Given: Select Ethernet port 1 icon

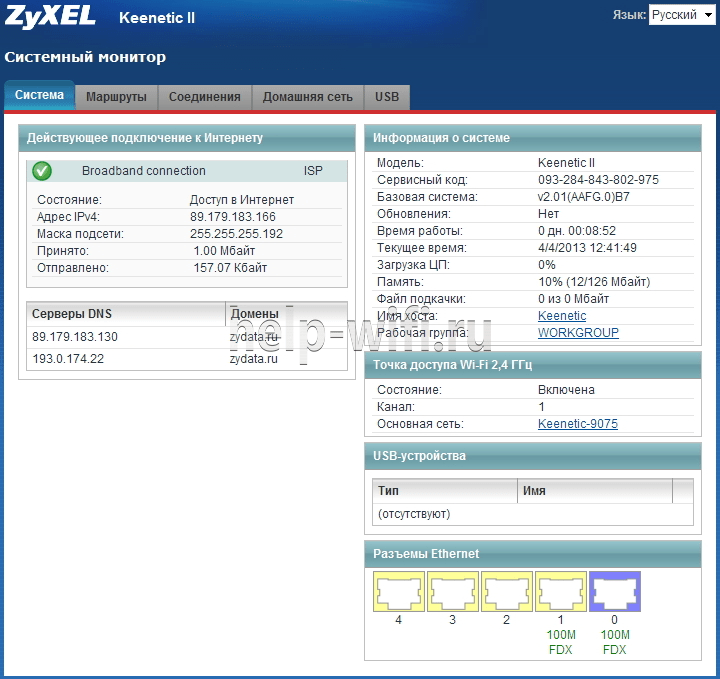Looking at the screenshot, I should pyautogui.click(x=561, y=591).
